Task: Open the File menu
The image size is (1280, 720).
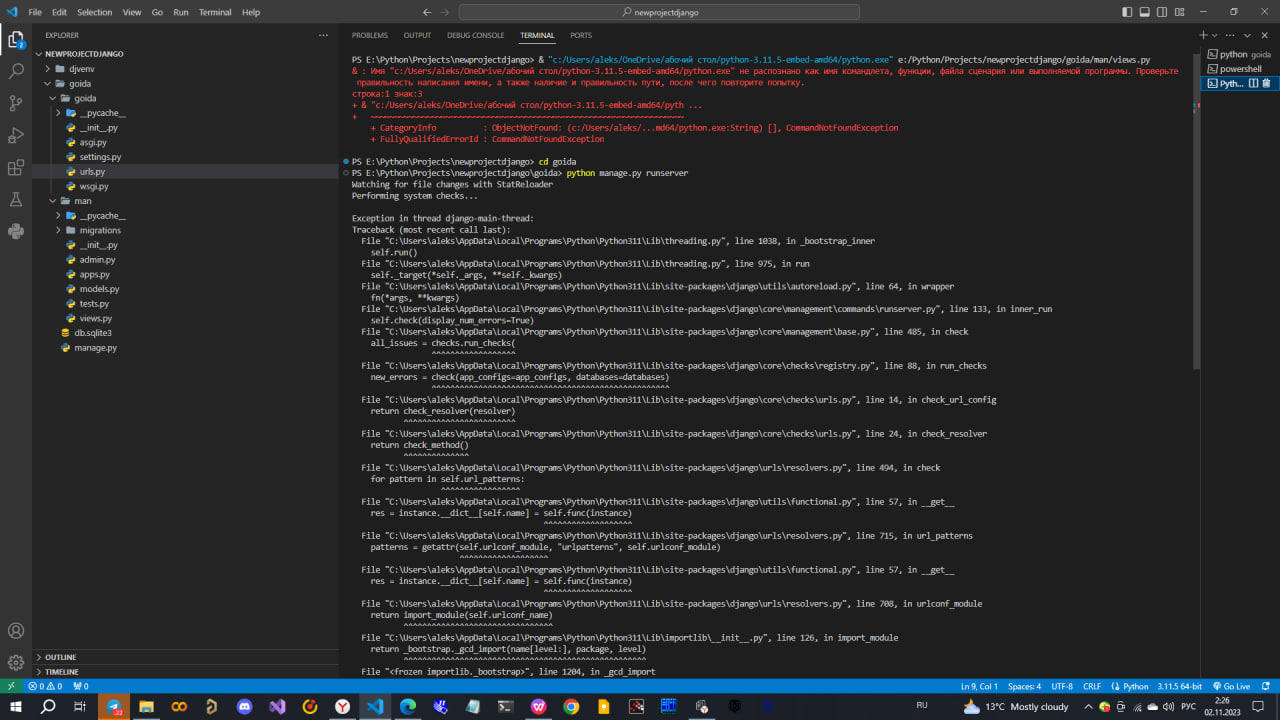Action: click(35, 12)
